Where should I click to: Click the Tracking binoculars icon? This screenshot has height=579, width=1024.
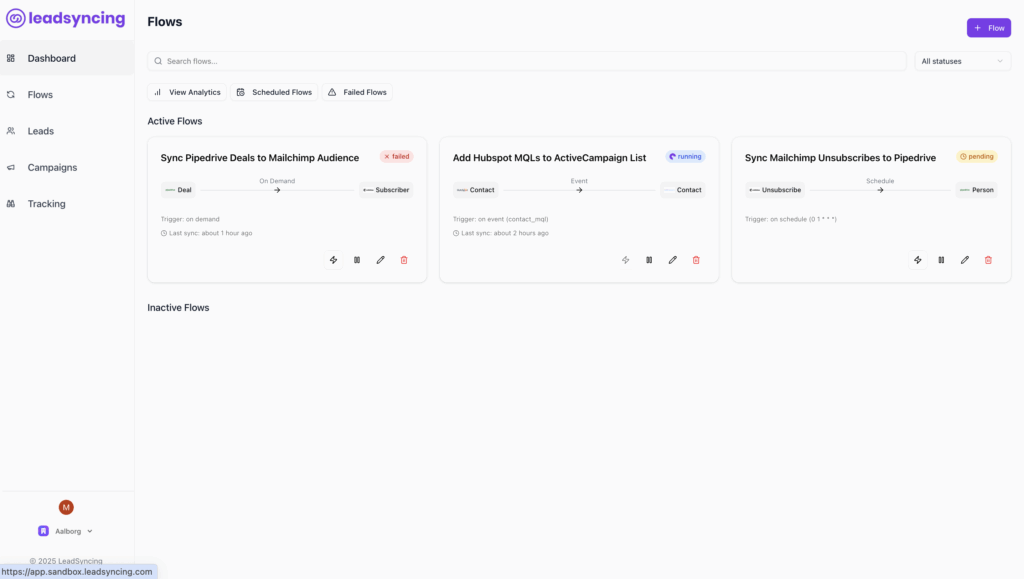coord(11,204)
